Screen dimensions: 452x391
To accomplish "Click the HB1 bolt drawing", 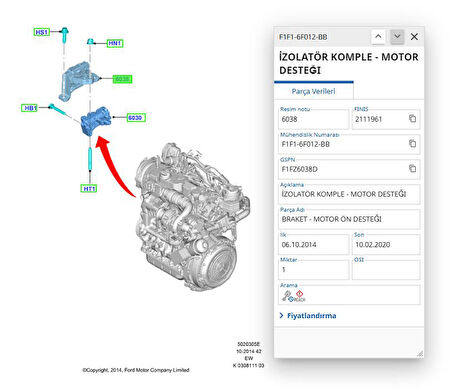I will tap(58, 110).
